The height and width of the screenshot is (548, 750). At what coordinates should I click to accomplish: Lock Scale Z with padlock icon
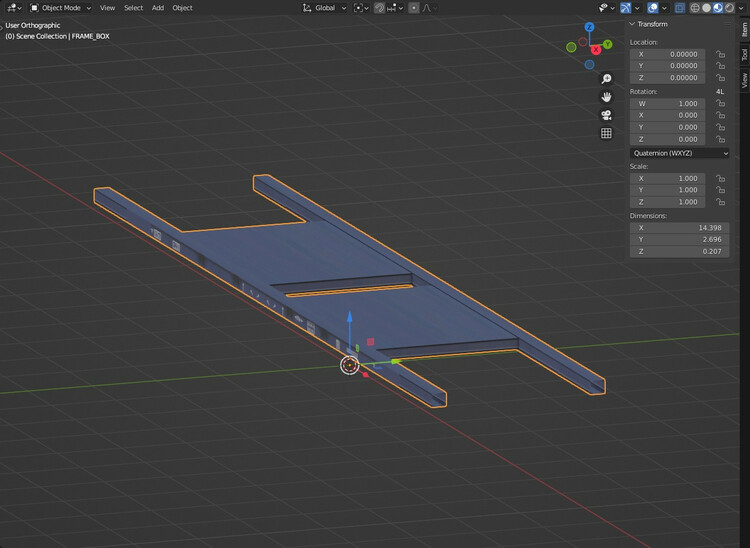coord(720,202)
